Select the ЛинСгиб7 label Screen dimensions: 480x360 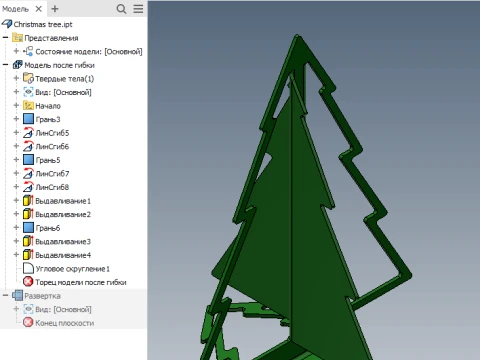[x=52, y=174]
